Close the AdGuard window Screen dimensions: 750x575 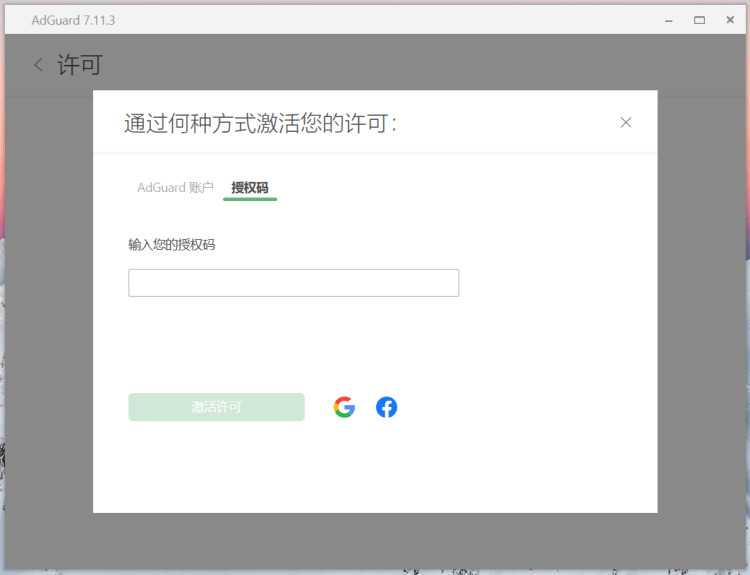730,20
